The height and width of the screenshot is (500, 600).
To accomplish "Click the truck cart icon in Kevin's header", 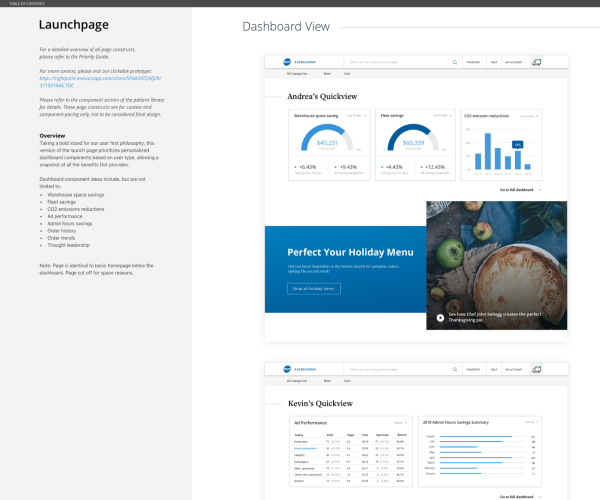I will click(x=536, y=370).
